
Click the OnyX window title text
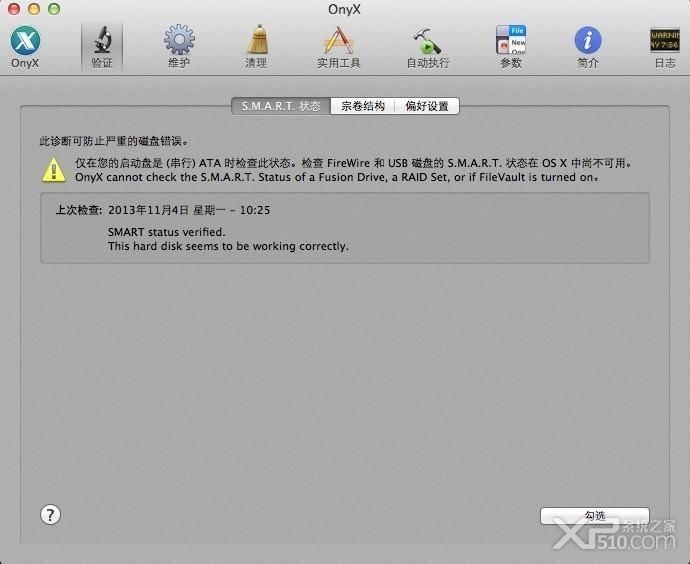344,9
